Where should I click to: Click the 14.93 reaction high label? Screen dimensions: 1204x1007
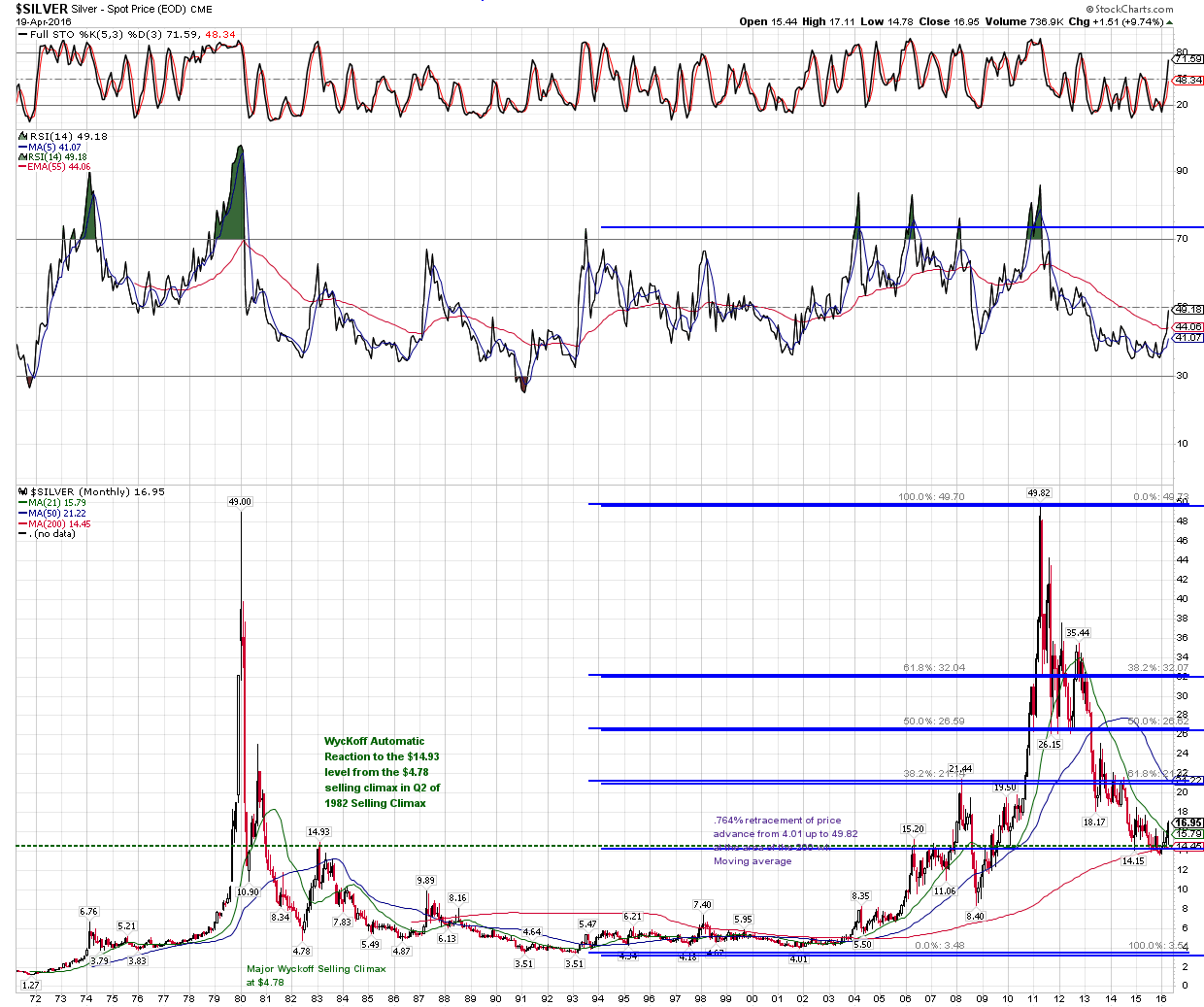click(x=318, y=832)
